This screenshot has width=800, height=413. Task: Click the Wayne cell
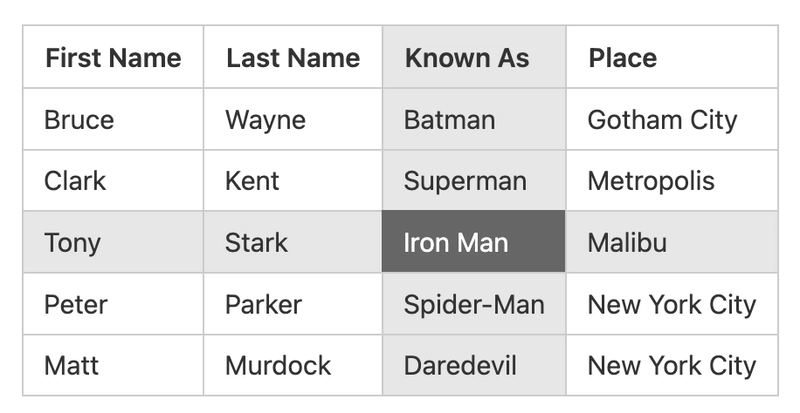click(x=293, y=119)
